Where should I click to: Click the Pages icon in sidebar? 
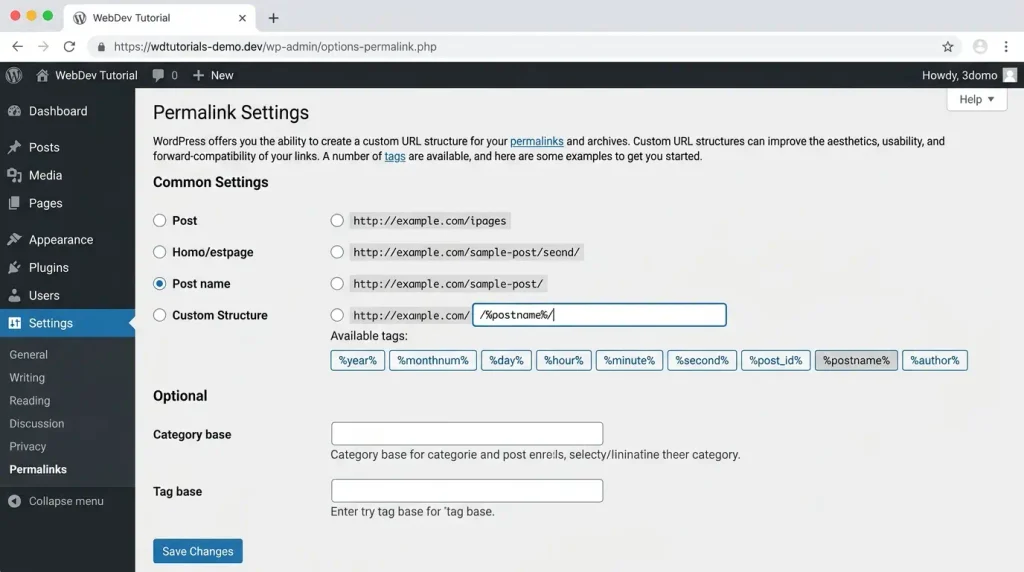[14, 203]
